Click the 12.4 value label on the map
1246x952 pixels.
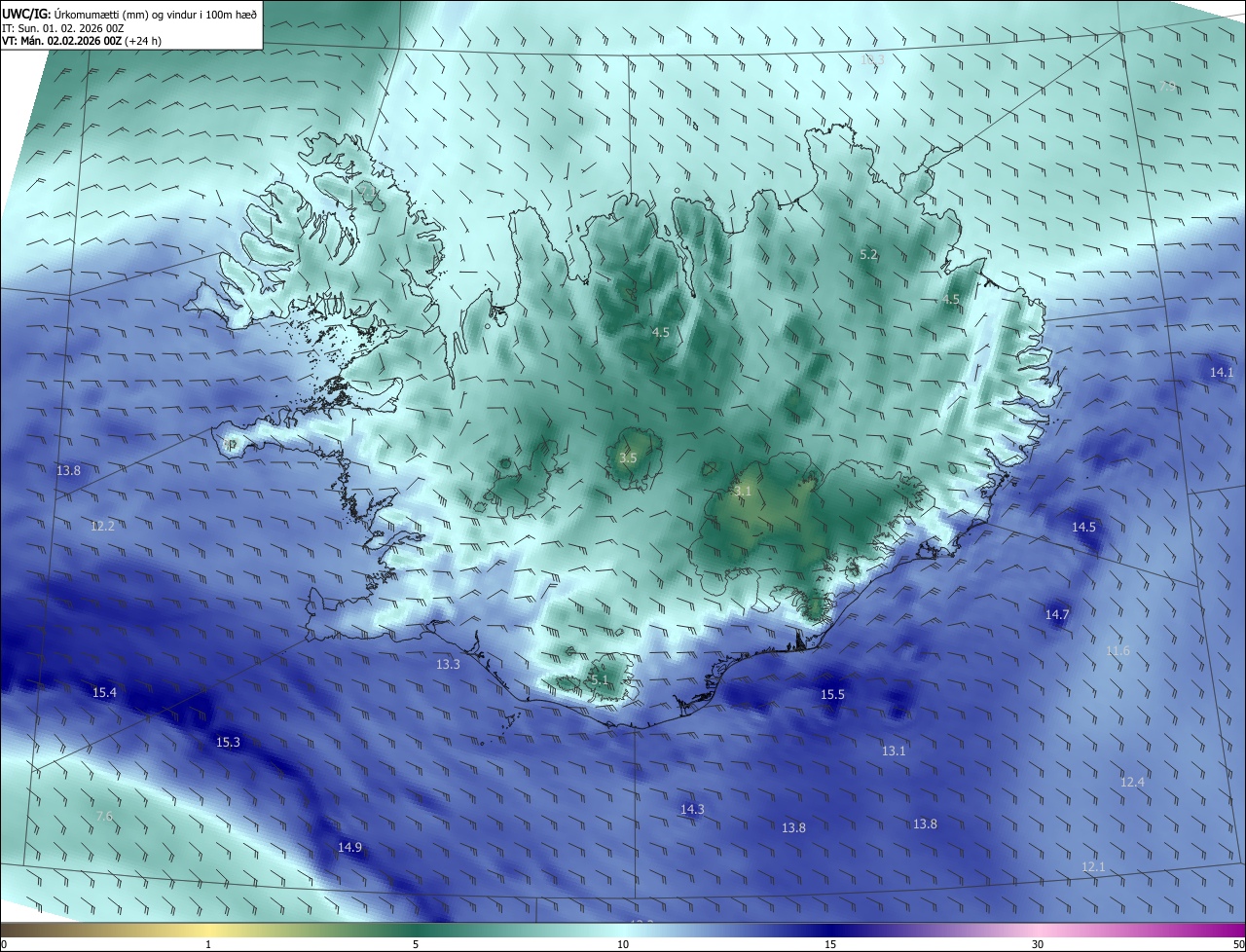coord(1132,782)
